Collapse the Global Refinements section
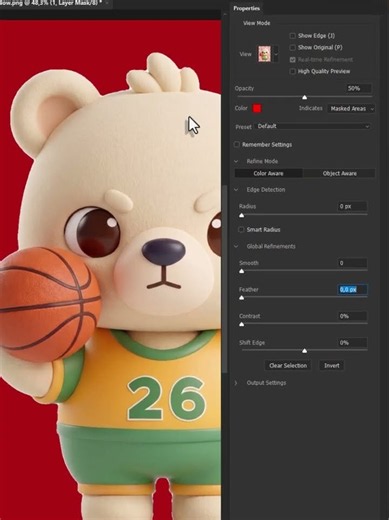This screenshot has height=520, width=389. [x=236, y=246]
